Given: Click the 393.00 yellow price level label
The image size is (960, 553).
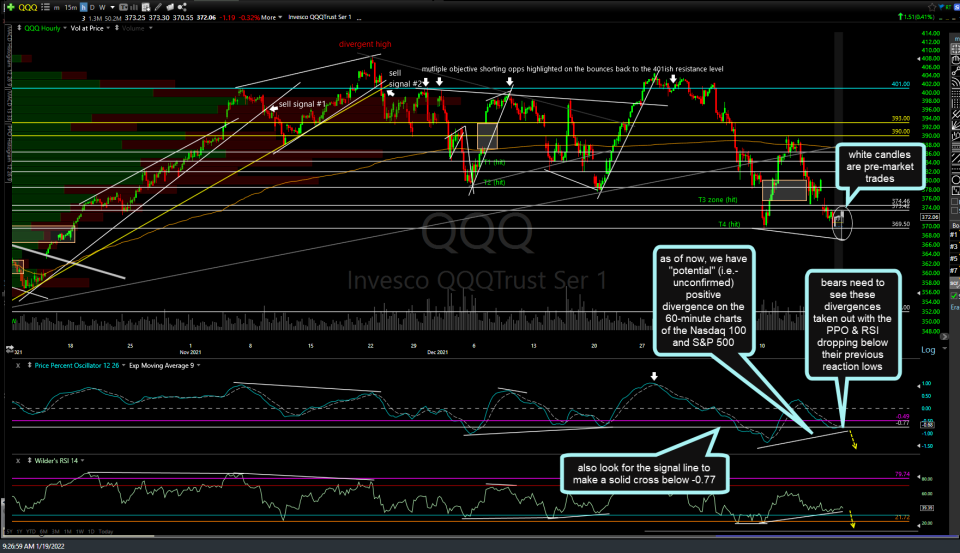Looking at the screenshot, I should [x=900, y=118].
